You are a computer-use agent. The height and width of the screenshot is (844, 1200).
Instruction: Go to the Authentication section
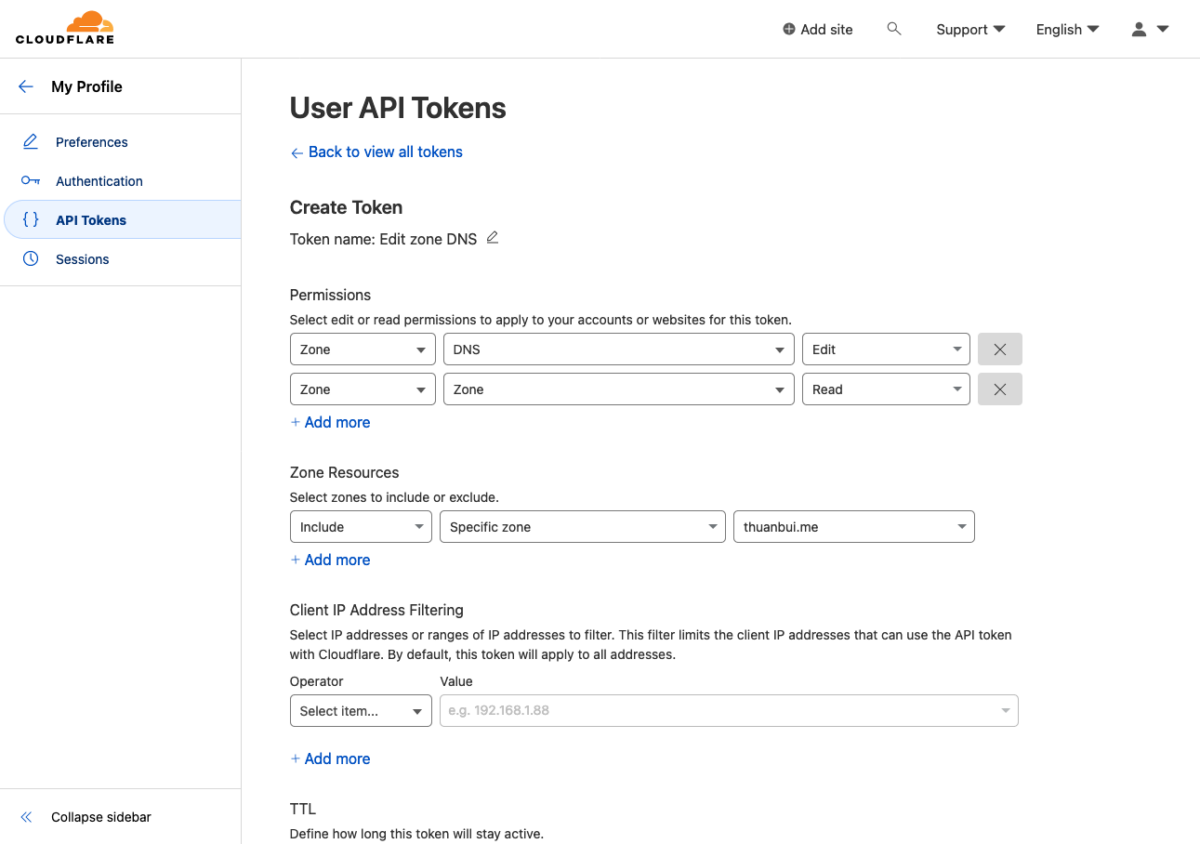(x=99, y=181)
